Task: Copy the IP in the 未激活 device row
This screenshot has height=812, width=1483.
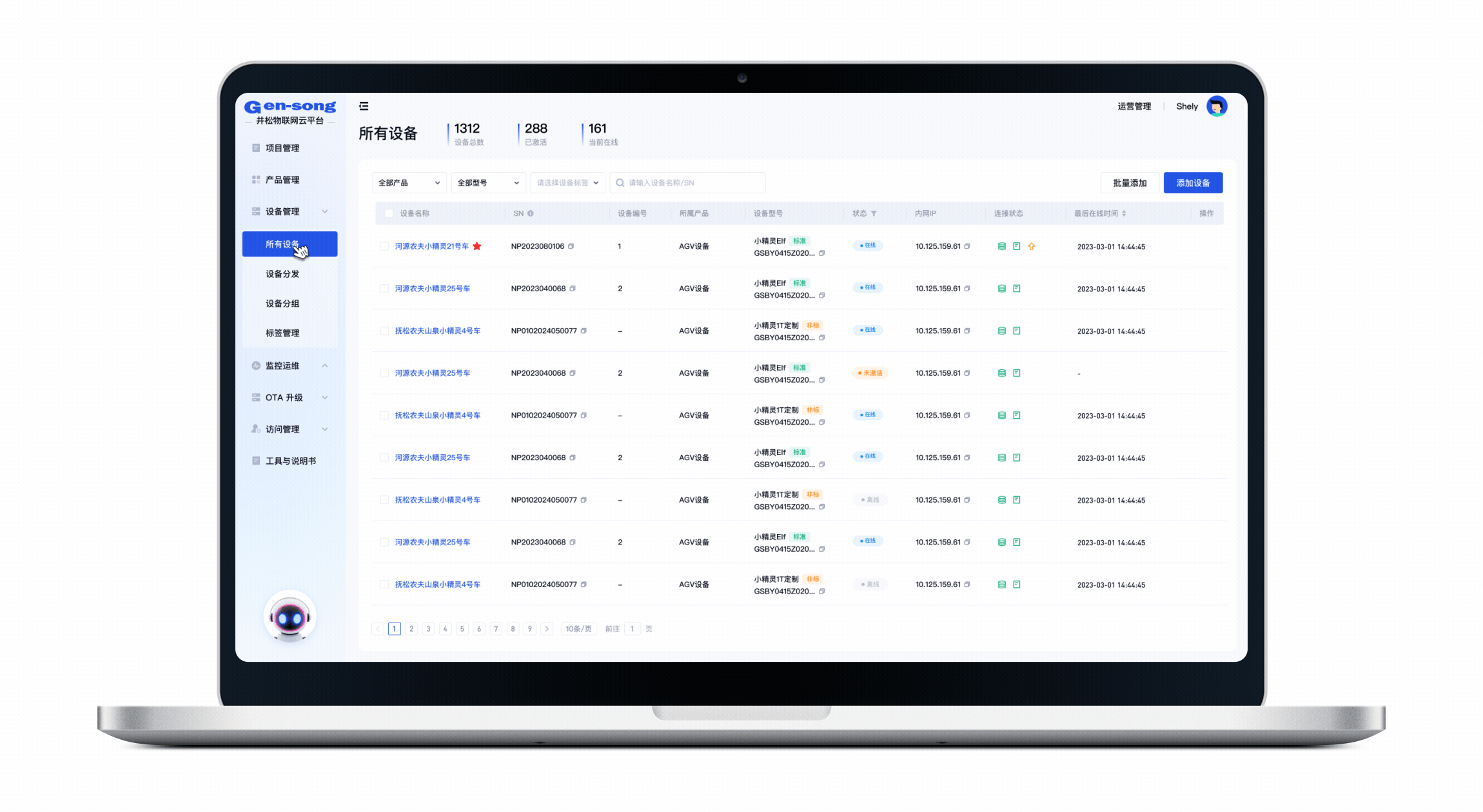Action: (967, 373)
